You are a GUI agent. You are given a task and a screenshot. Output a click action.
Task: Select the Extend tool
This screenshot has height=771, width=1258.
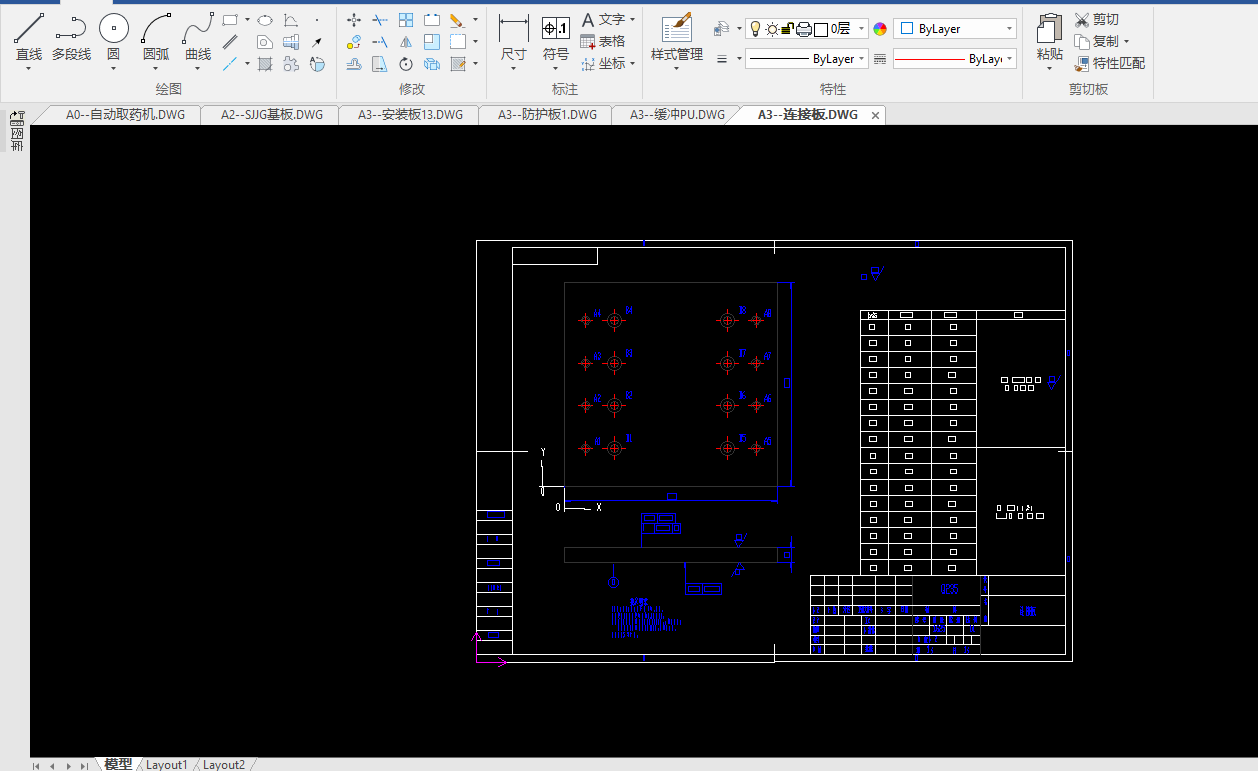point(380,42)
